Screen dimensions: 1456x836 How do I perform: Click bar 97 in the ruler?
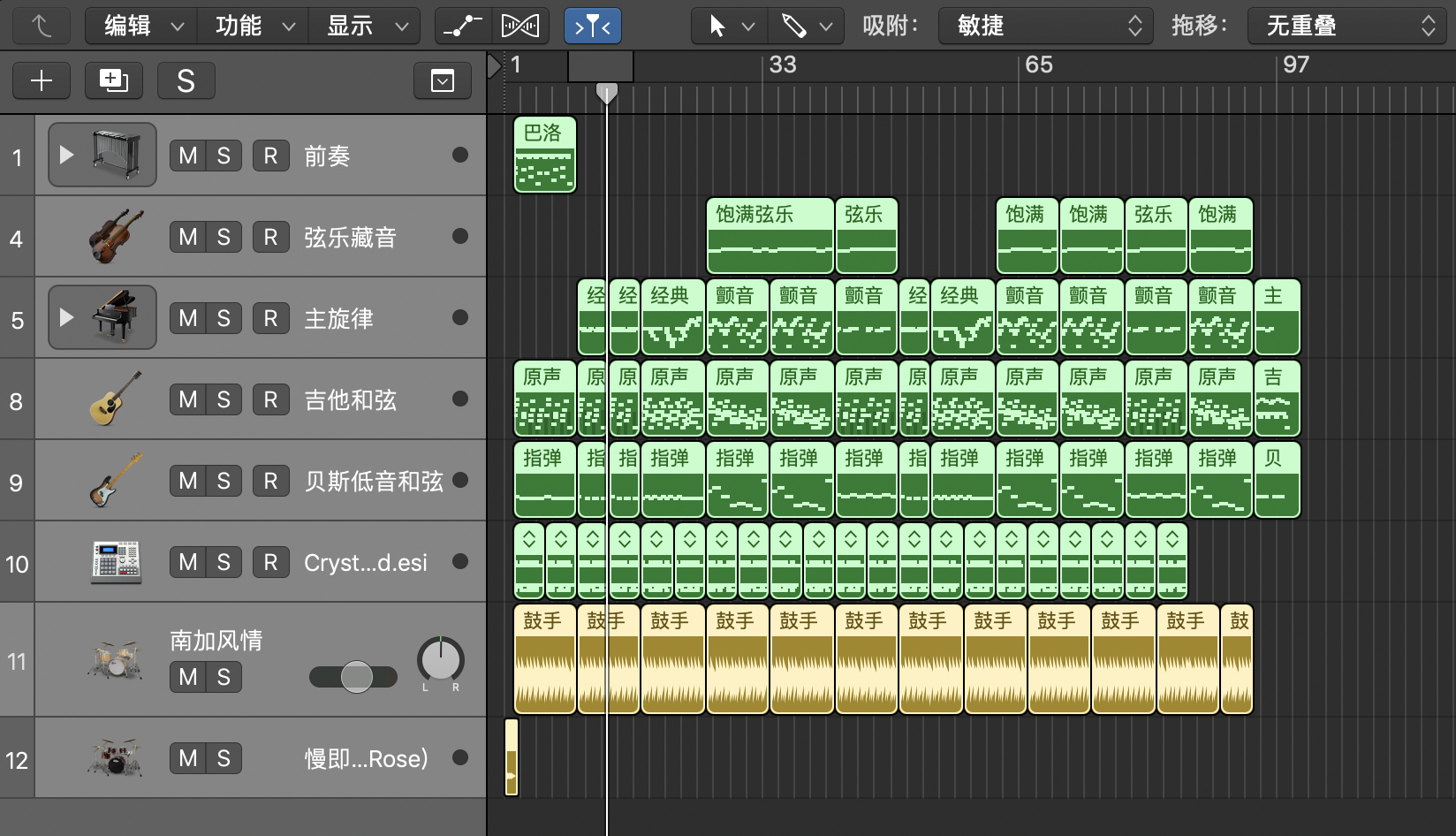pyautogui.click(x=1296, y=65)
